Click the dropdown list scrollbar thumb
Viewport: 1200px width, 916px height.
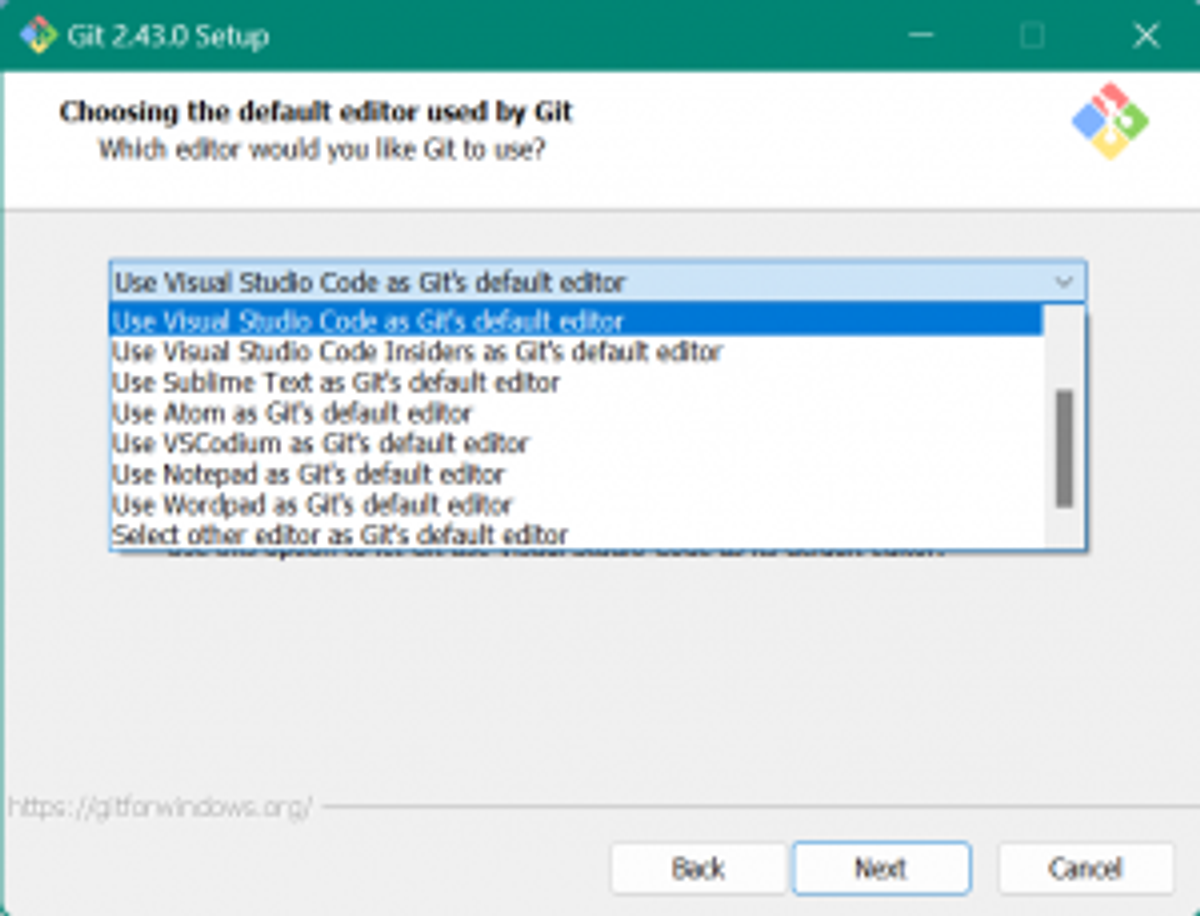pyautogui.click(x=1064, y=448)
